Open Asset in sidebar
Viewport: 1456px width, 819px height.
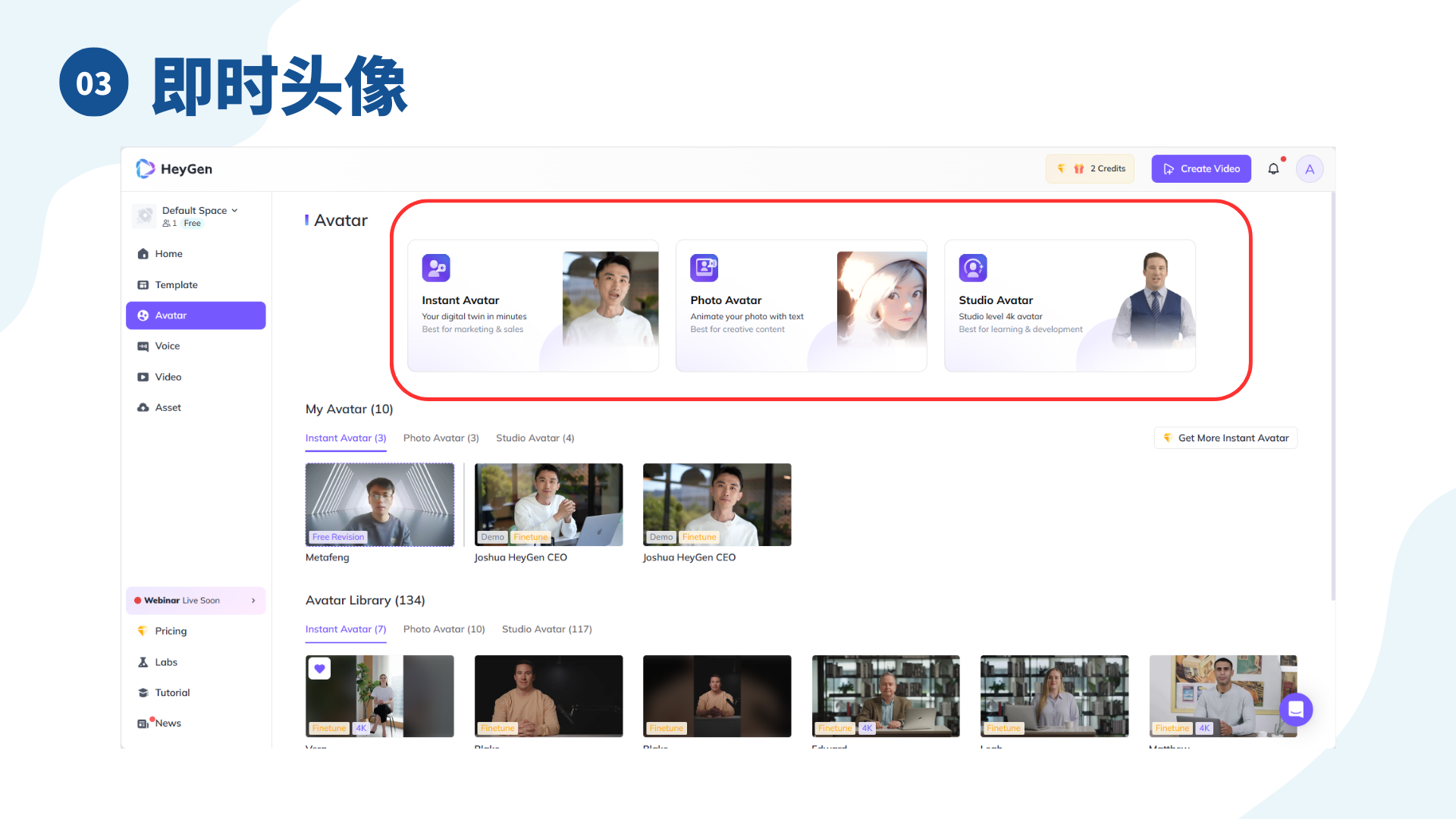pyautogui.click(x=196, y=407)
